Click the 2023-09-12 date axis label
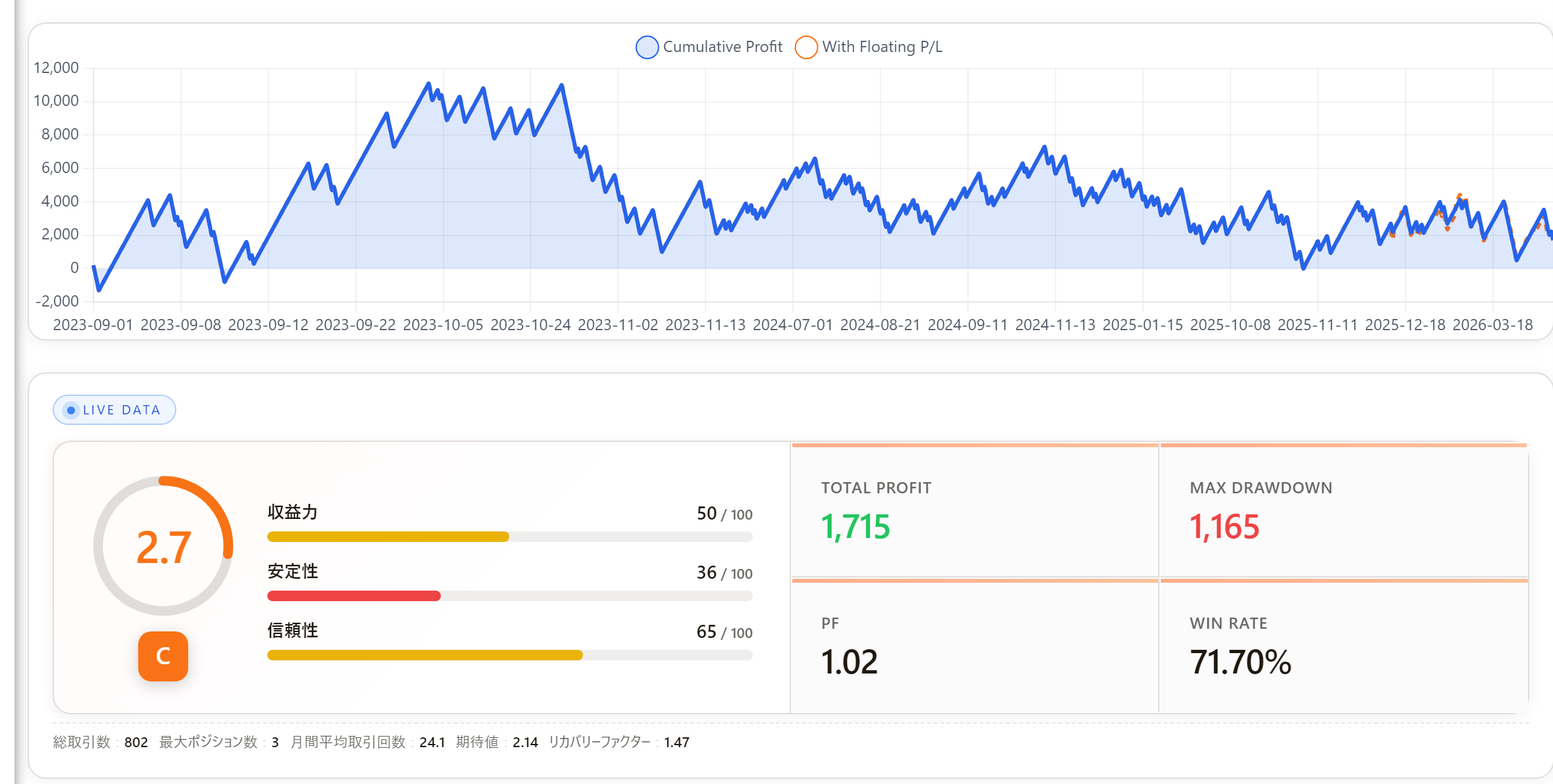 point(268,325)
